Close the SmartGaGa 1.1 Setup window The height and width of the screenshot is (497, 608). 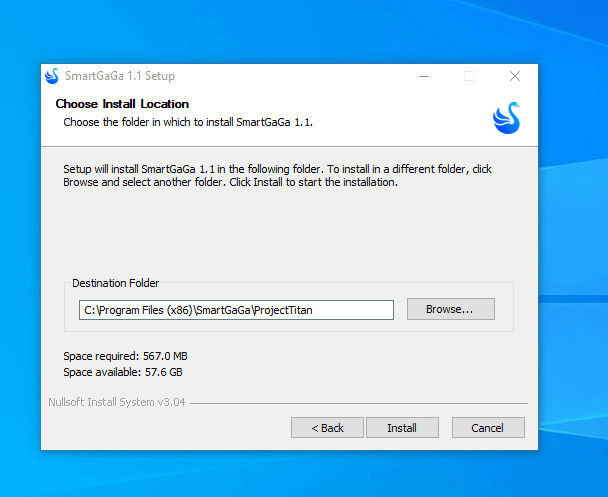pyautogui.click(x=515, y=76)
